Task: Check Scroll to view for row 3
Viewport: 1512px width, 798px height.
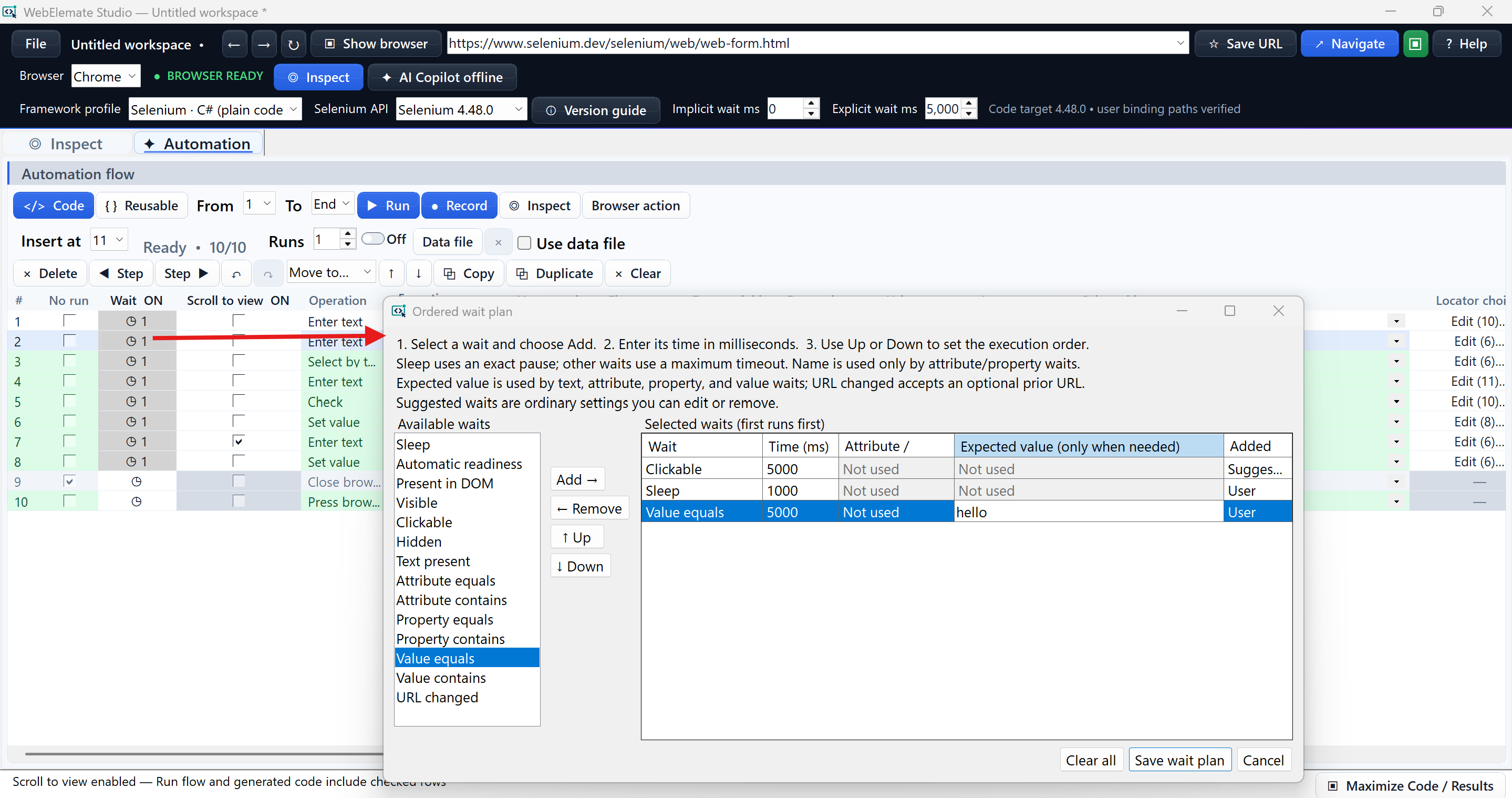Action: click(x=239, y=361)
